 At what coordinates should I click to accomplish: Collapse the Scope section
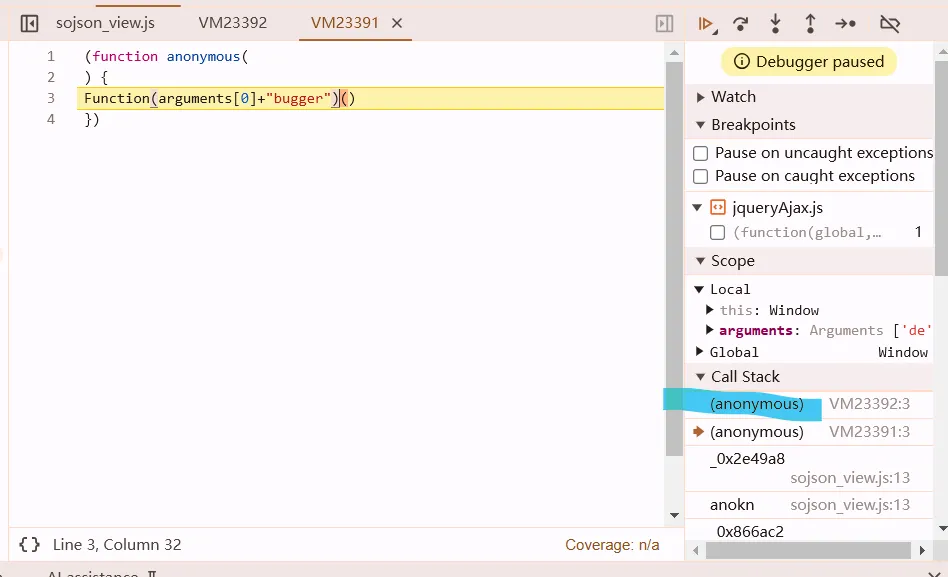click(x=700, y=261)
